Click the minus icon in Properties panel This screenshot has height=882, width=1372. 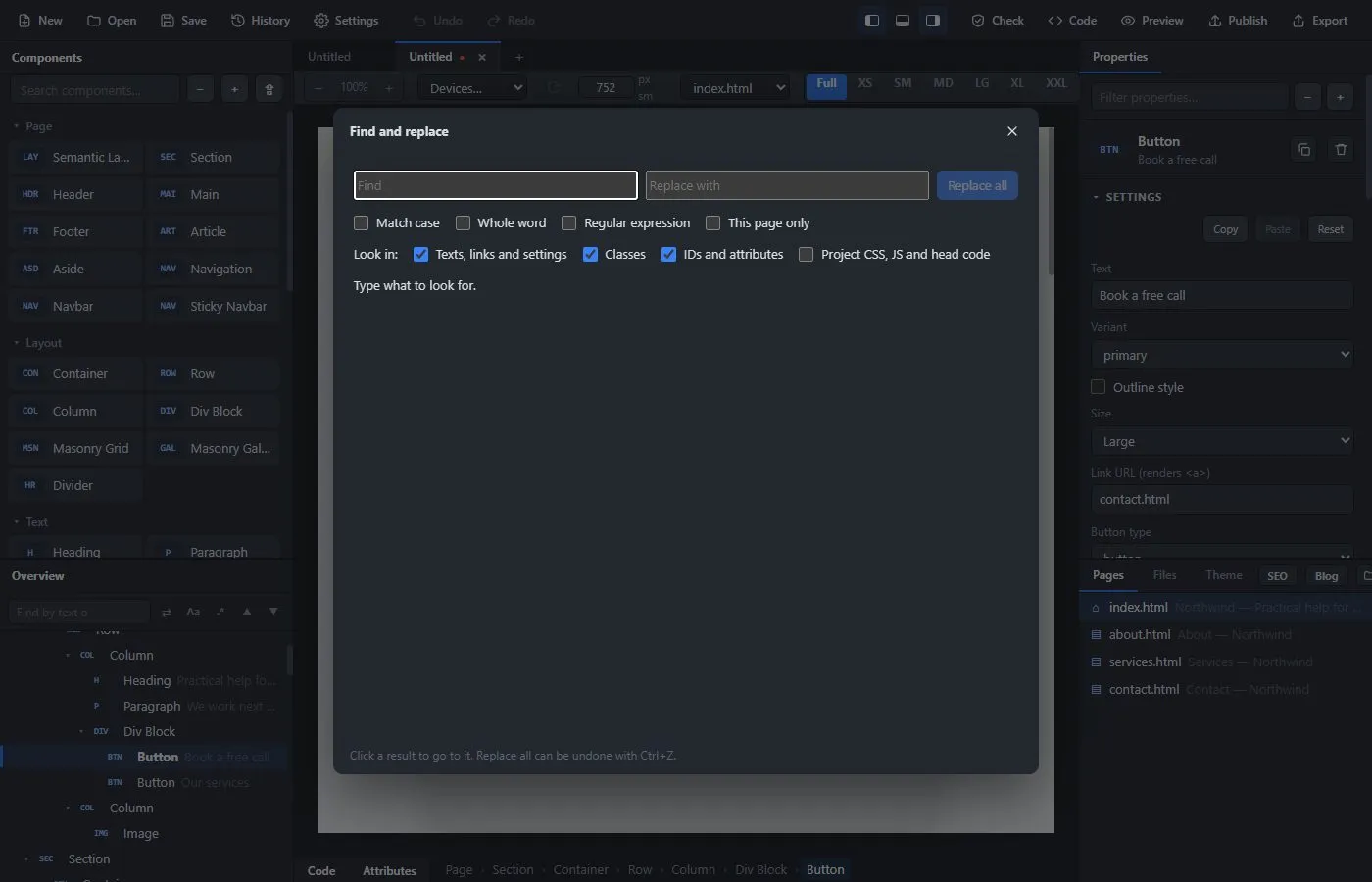click(x=1307, y=97)
